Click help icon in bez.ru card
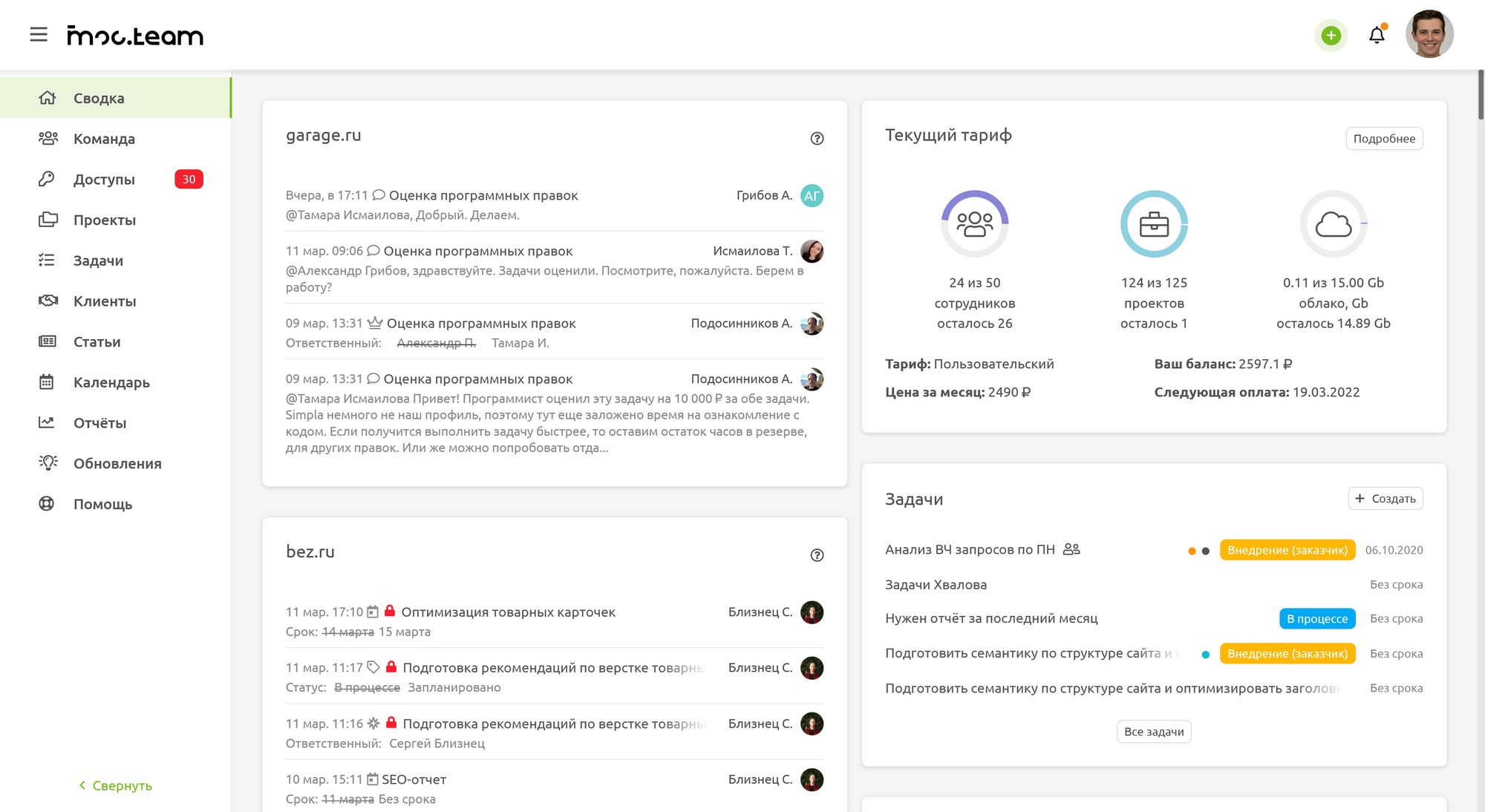This screenshot has height=812, width=1485. [x=817, y=555]
